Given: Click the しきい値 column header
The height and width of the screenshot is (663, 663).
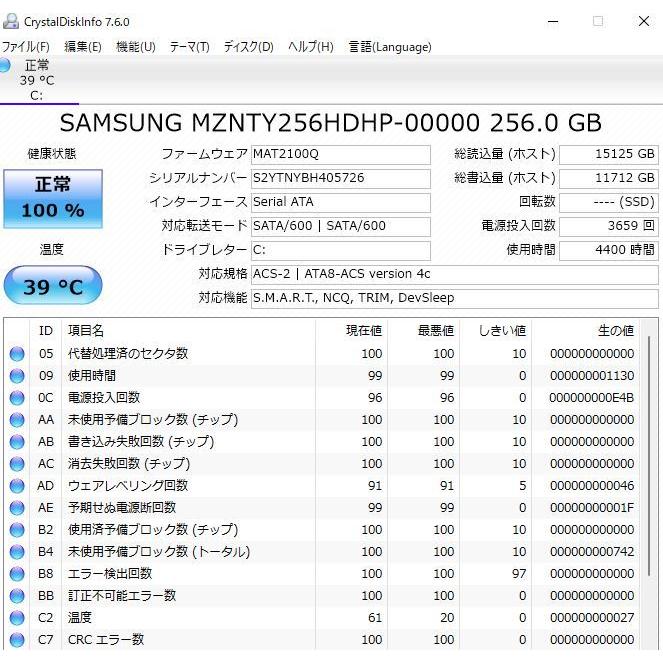Looking at the screenshot, I should 495,331.
